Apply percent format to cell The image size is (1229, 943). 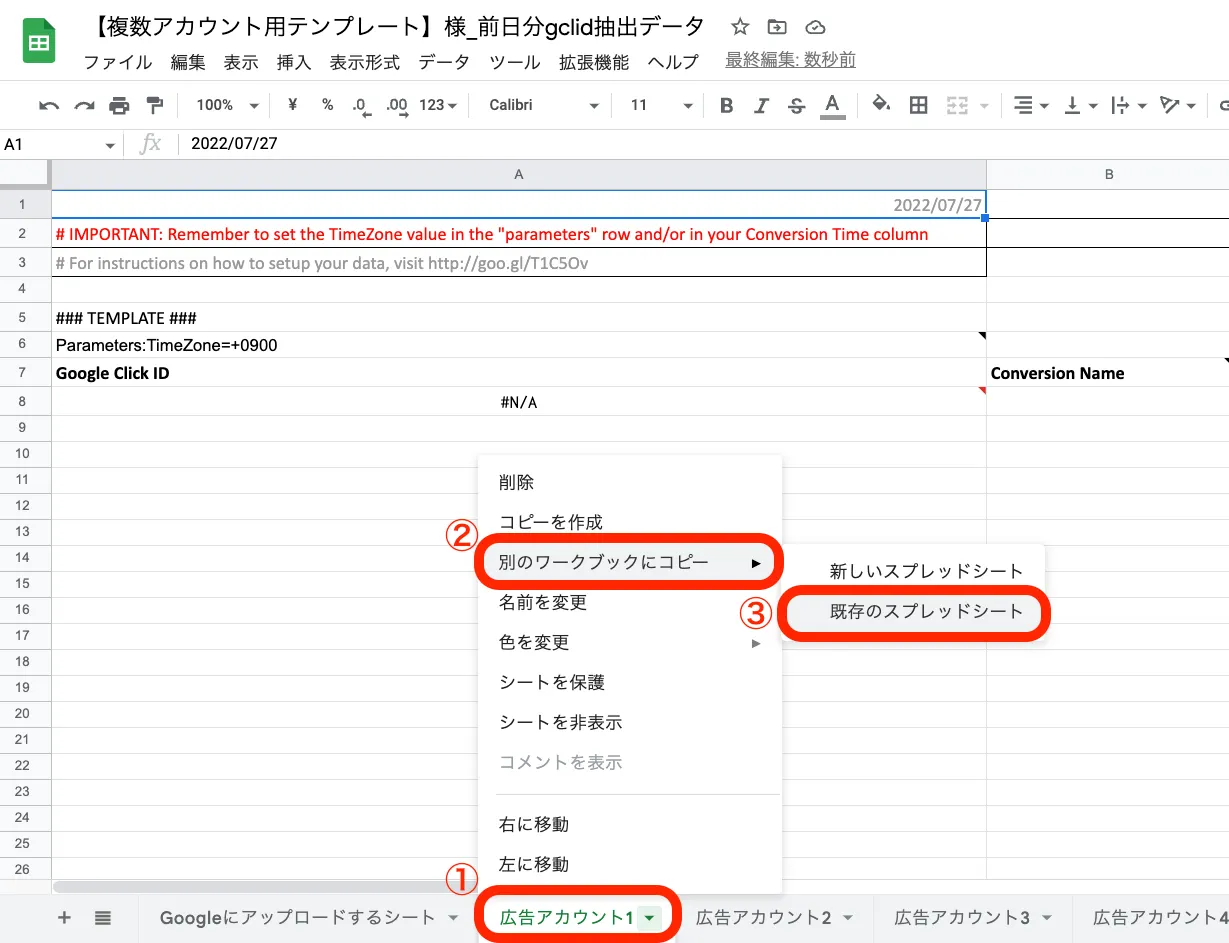point(327,105)
